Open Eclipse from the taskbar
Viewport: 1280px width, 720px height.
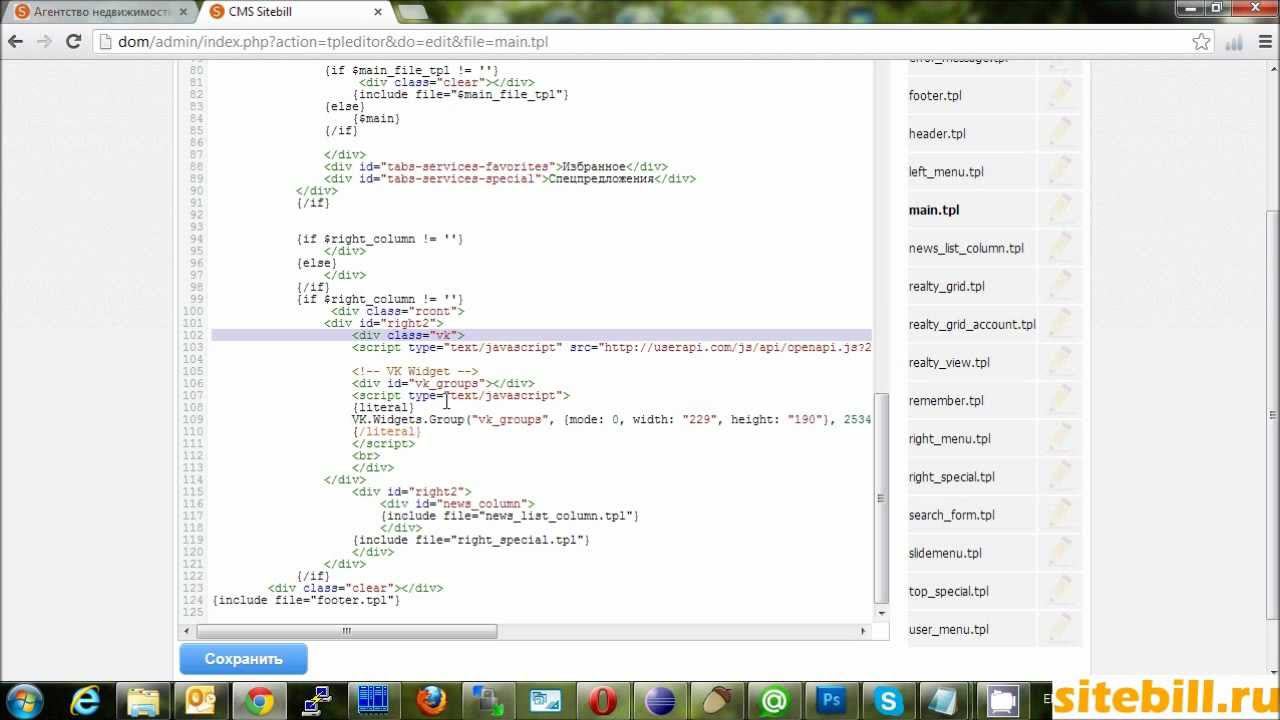click(x=660, y=701)
